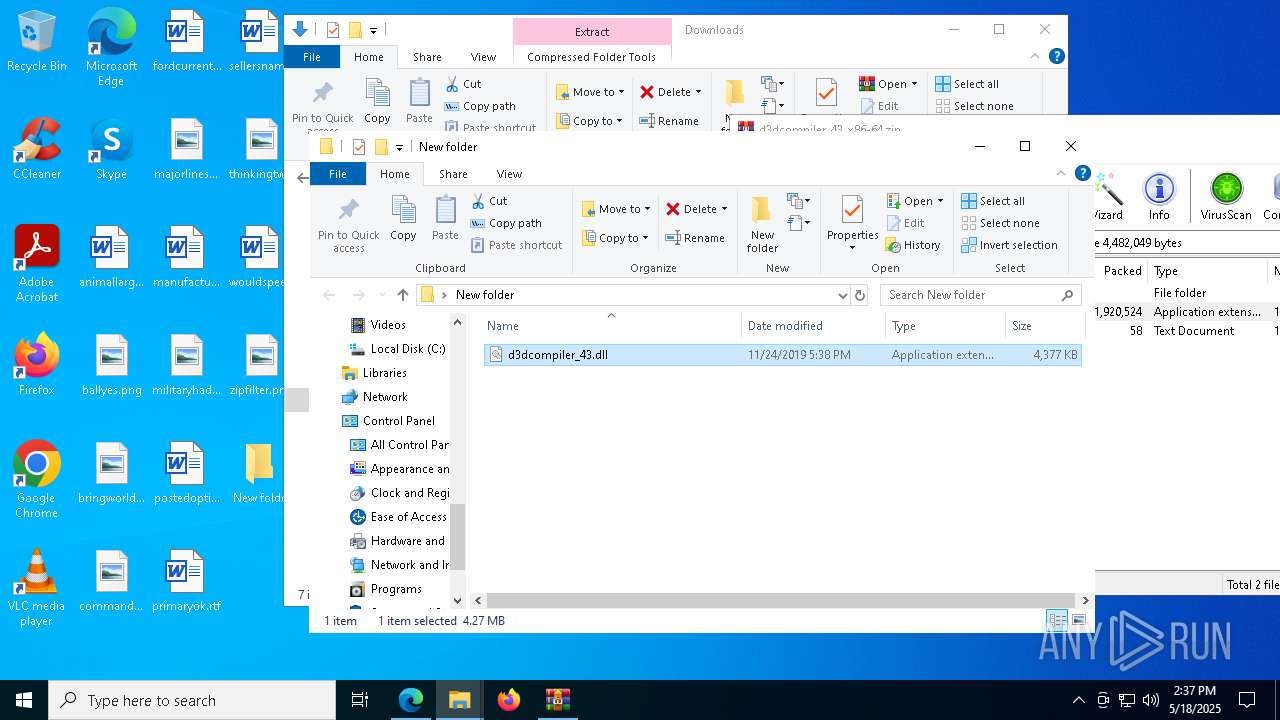Select Videos in navigation pane
Screen dimensions: 1280x720
click(x=388, y=325)
